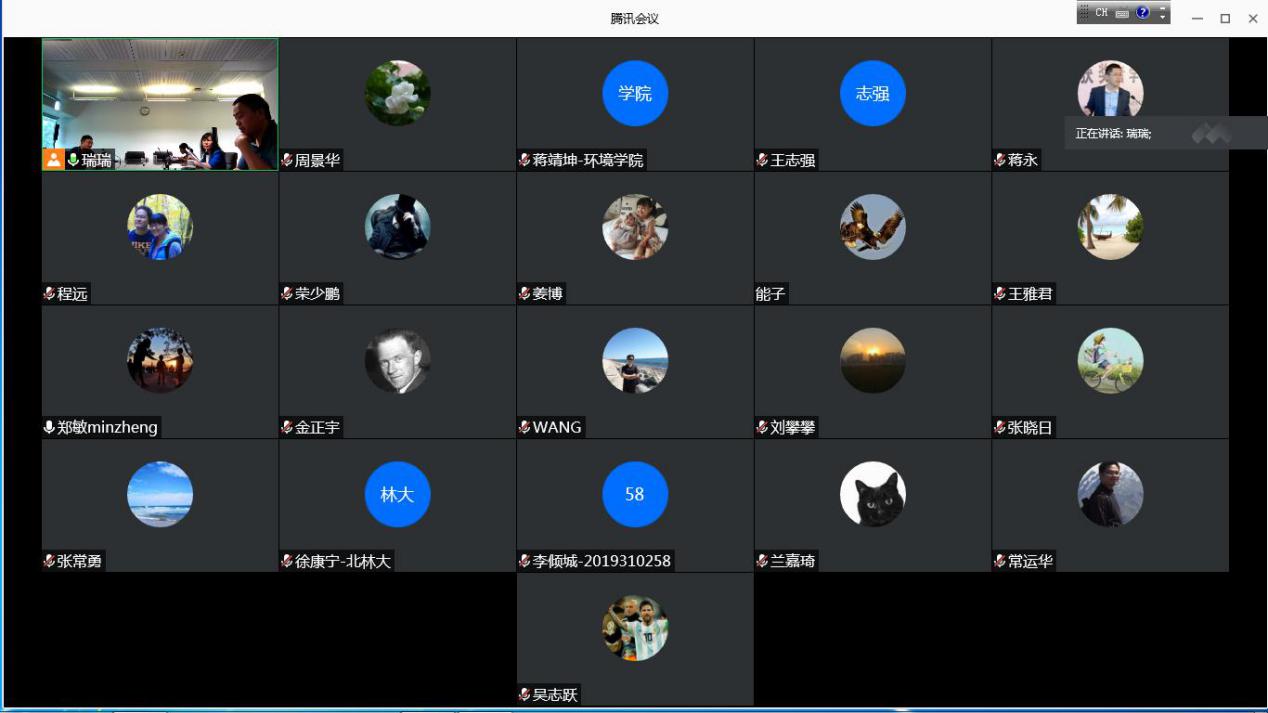Click the muted mic icon beside 兰嘉琦

coord(762,561)
